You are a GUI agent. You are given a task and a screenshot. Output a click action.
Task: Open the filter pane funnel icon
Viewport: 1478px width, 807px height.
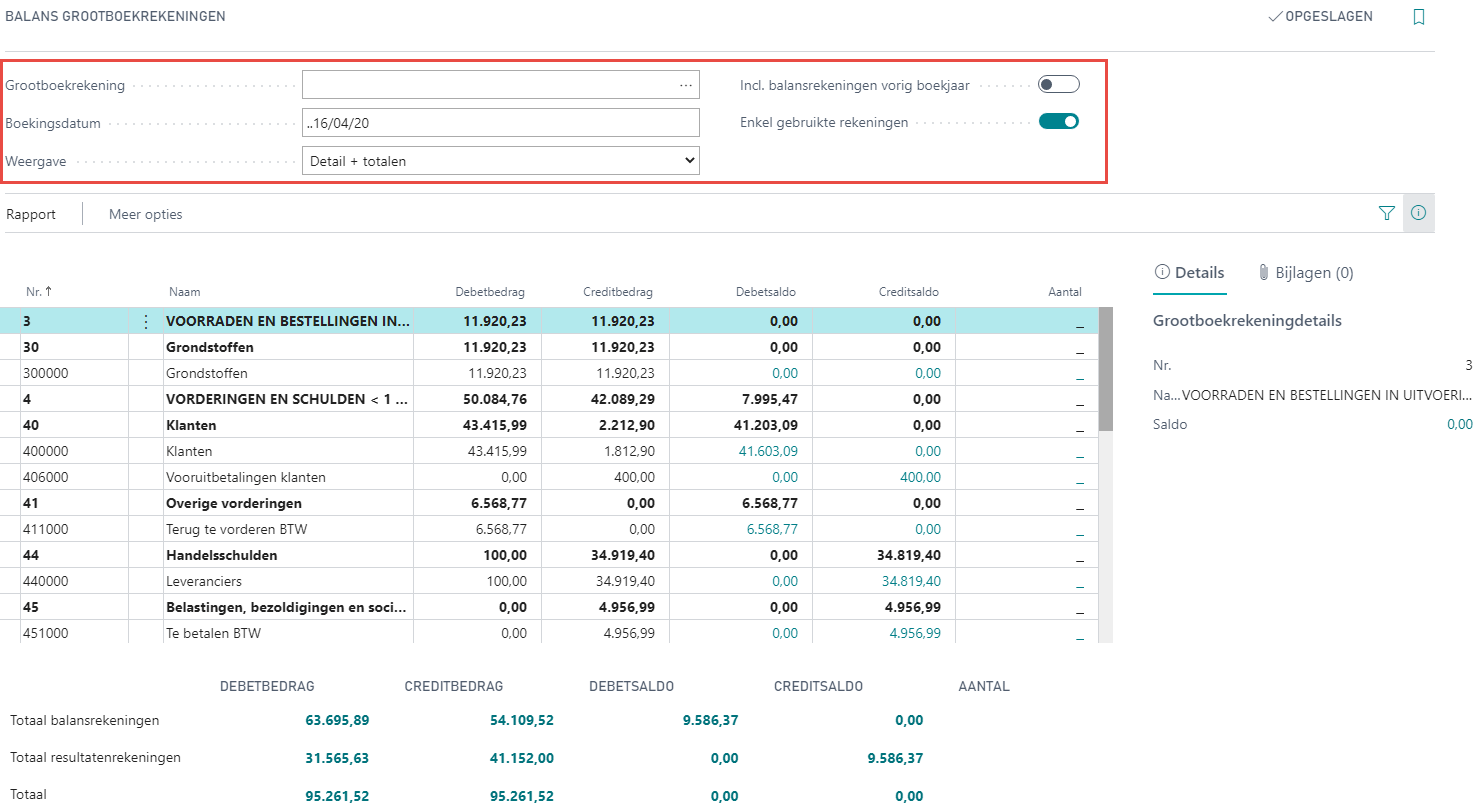1386,213
